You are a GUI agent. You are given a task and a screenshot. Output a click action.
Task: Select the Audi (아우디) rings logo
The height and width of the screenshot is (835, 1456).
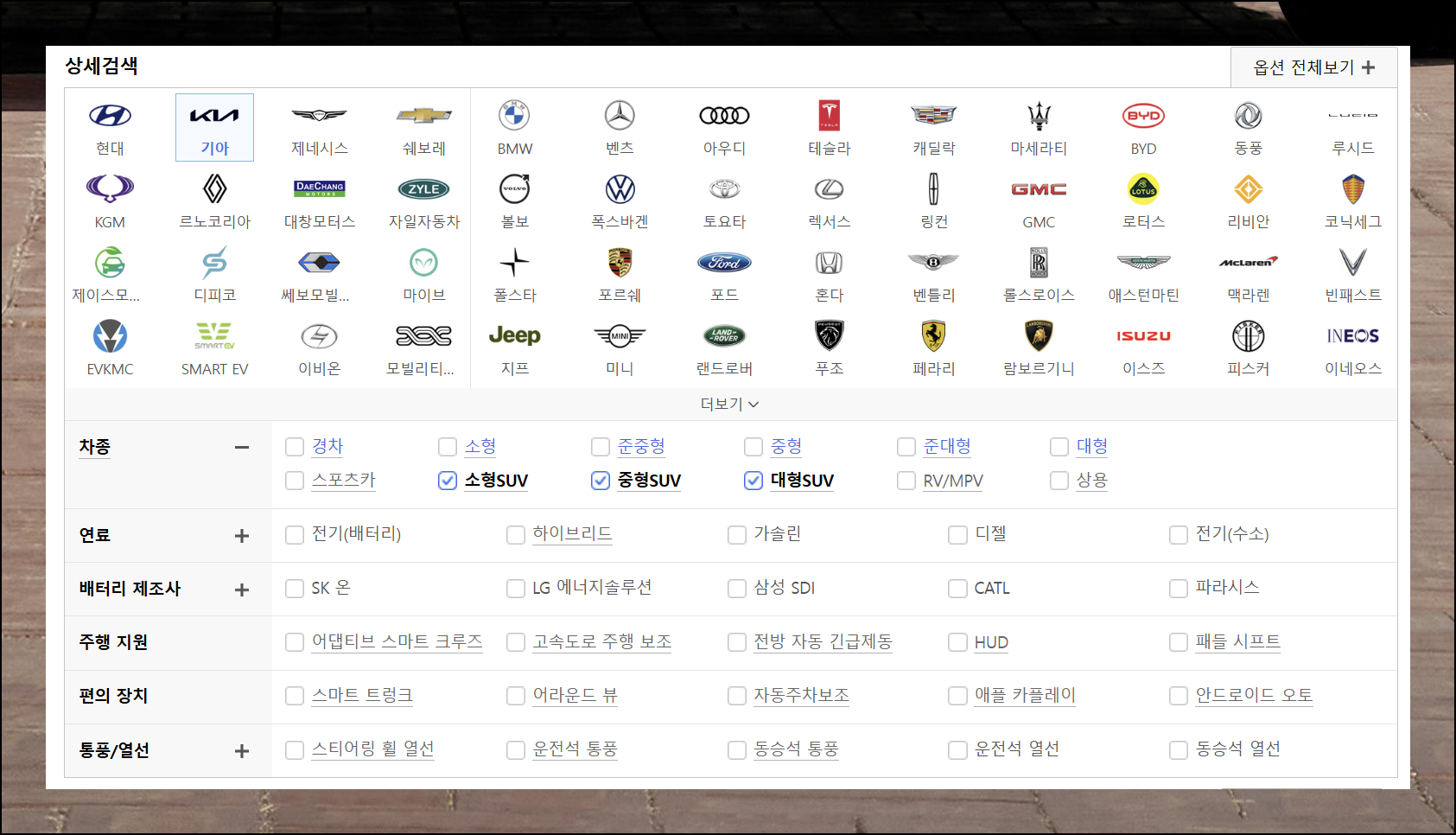724,115
